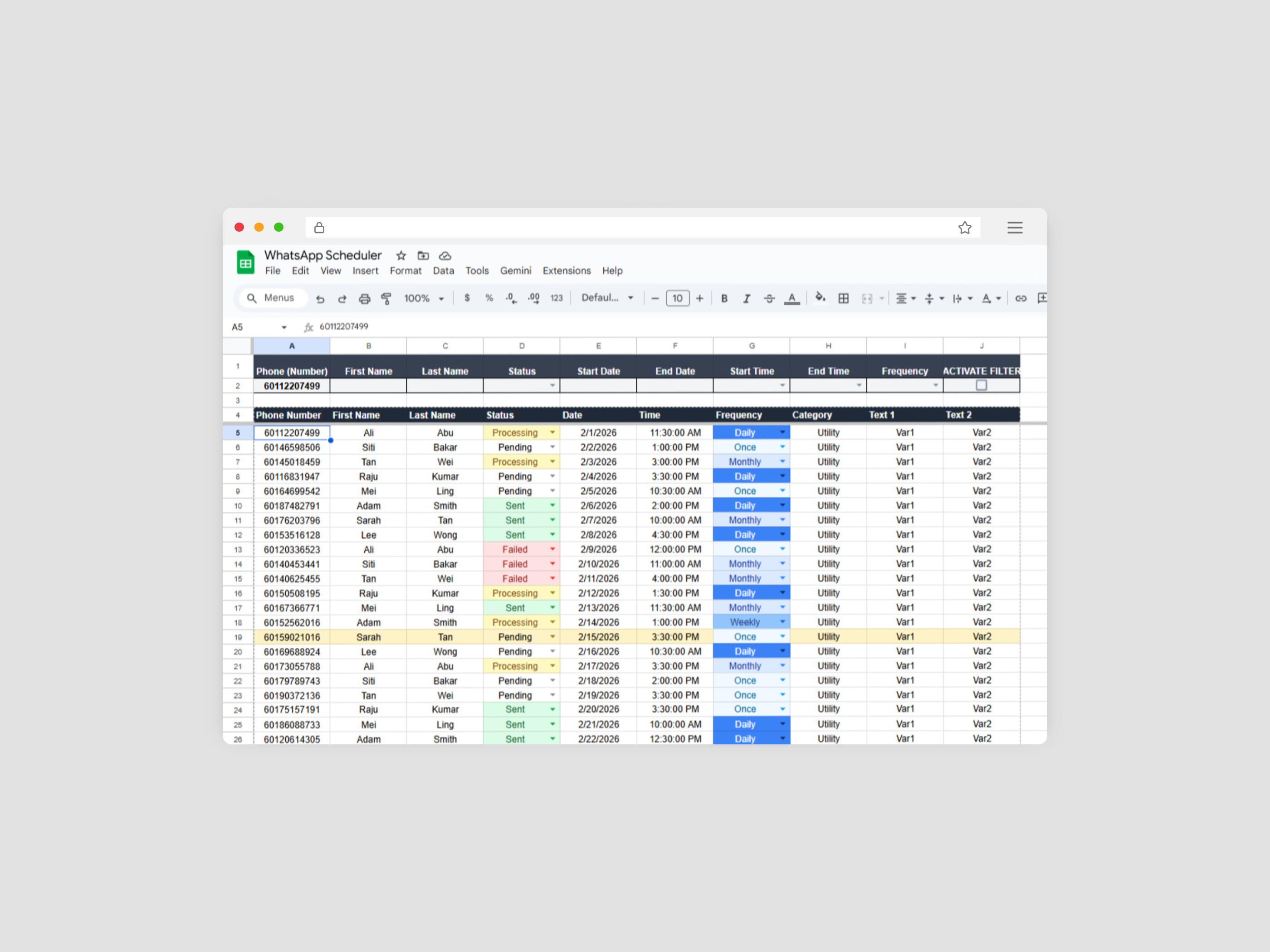
Task: Open the Data menu
Action: (x=443, y=271)
